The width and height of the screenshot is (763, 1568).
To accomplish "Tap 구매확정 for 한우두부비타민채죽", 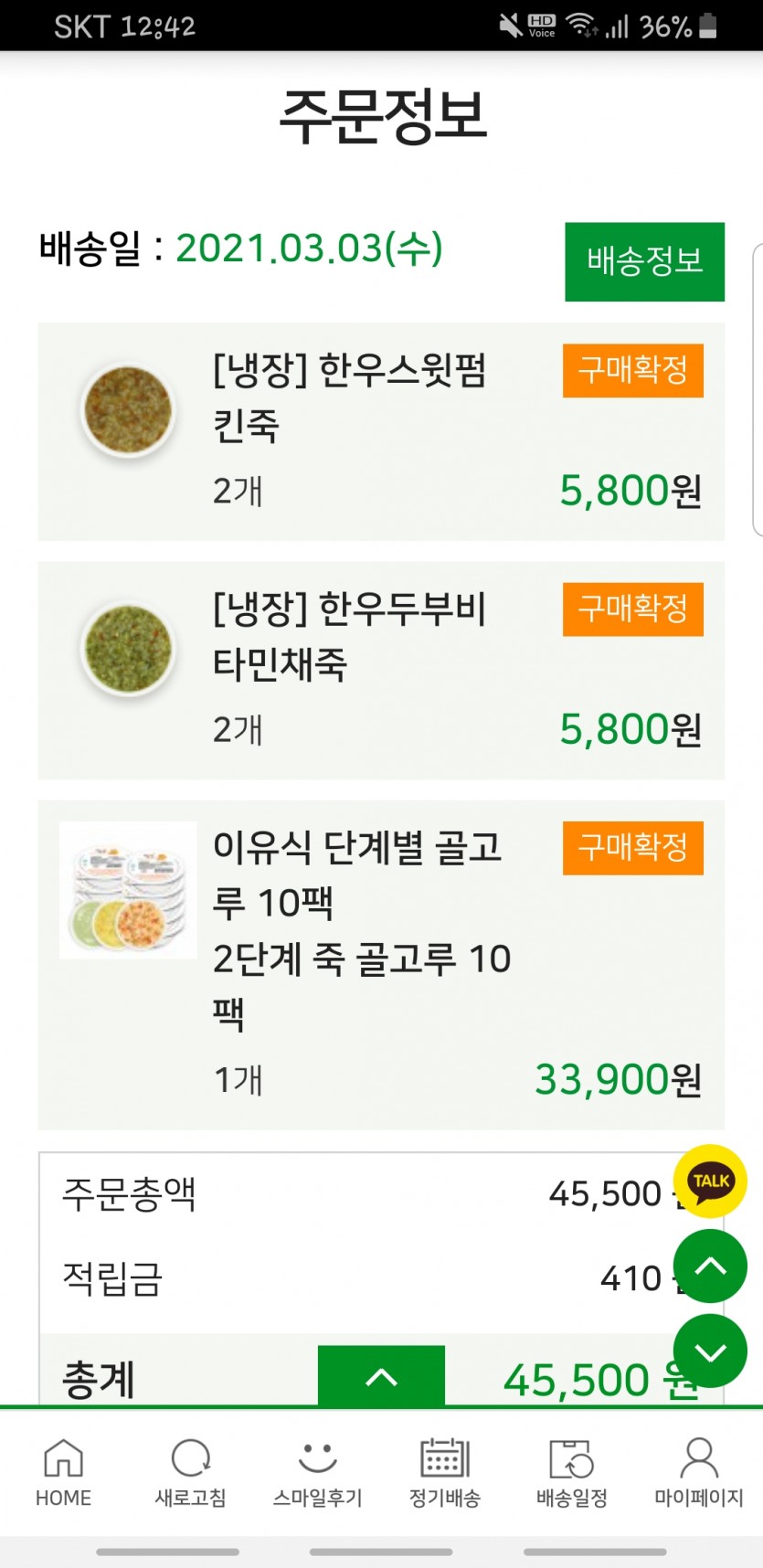I will click(632, 609).
